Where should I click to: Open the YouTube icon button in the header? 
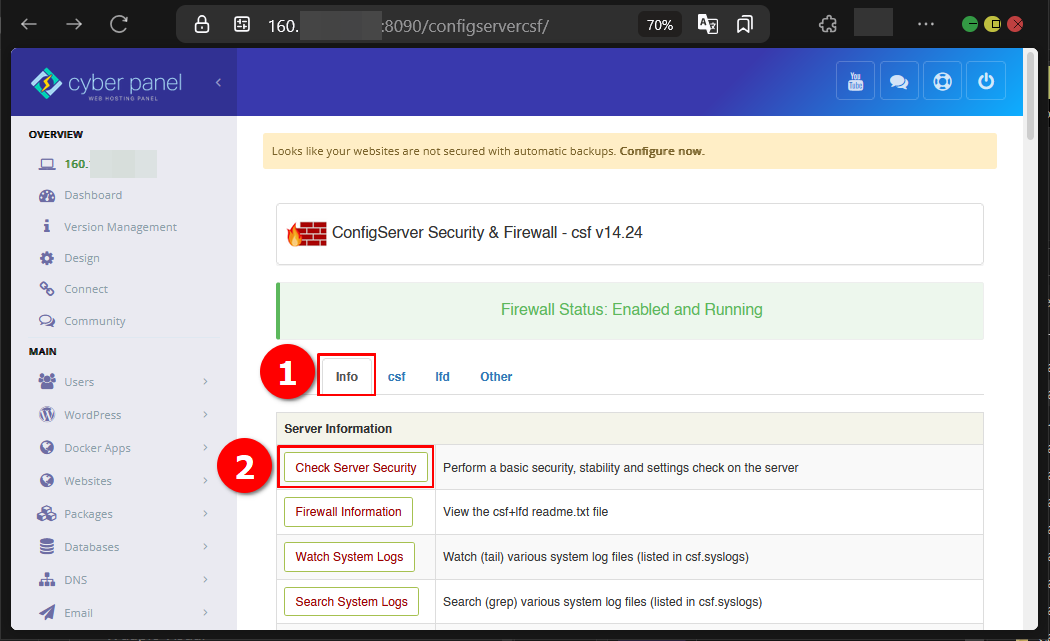point(855,81)
